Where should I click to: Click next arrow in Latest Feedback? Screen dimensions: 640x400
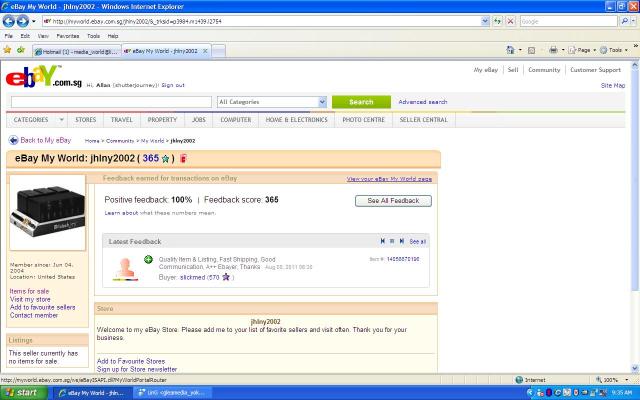point(402,241)
